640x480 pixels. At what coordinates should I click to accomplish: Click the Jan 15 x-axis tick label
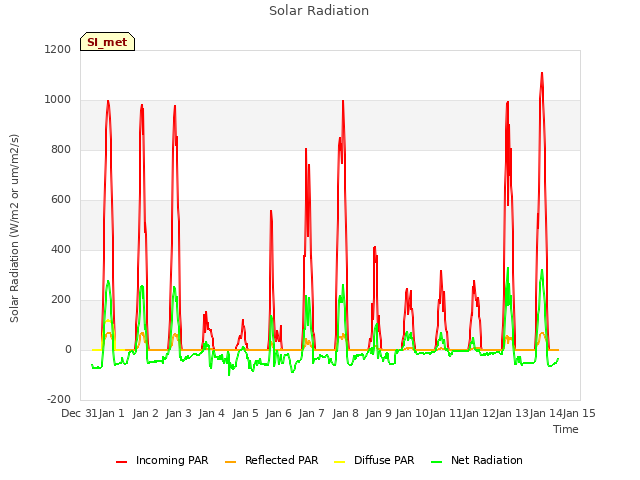pos(579,413)
